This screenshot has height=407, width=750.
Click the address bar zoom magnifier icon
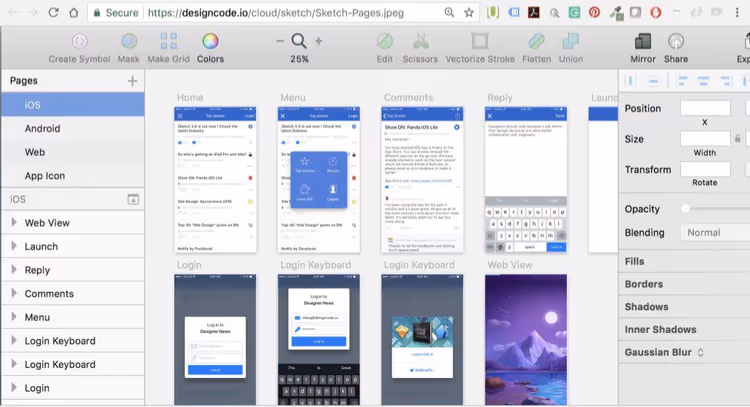[x=449, y=13]
